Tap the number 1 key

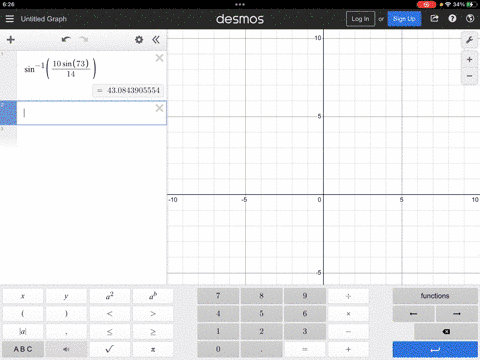[x=218, y=332]
